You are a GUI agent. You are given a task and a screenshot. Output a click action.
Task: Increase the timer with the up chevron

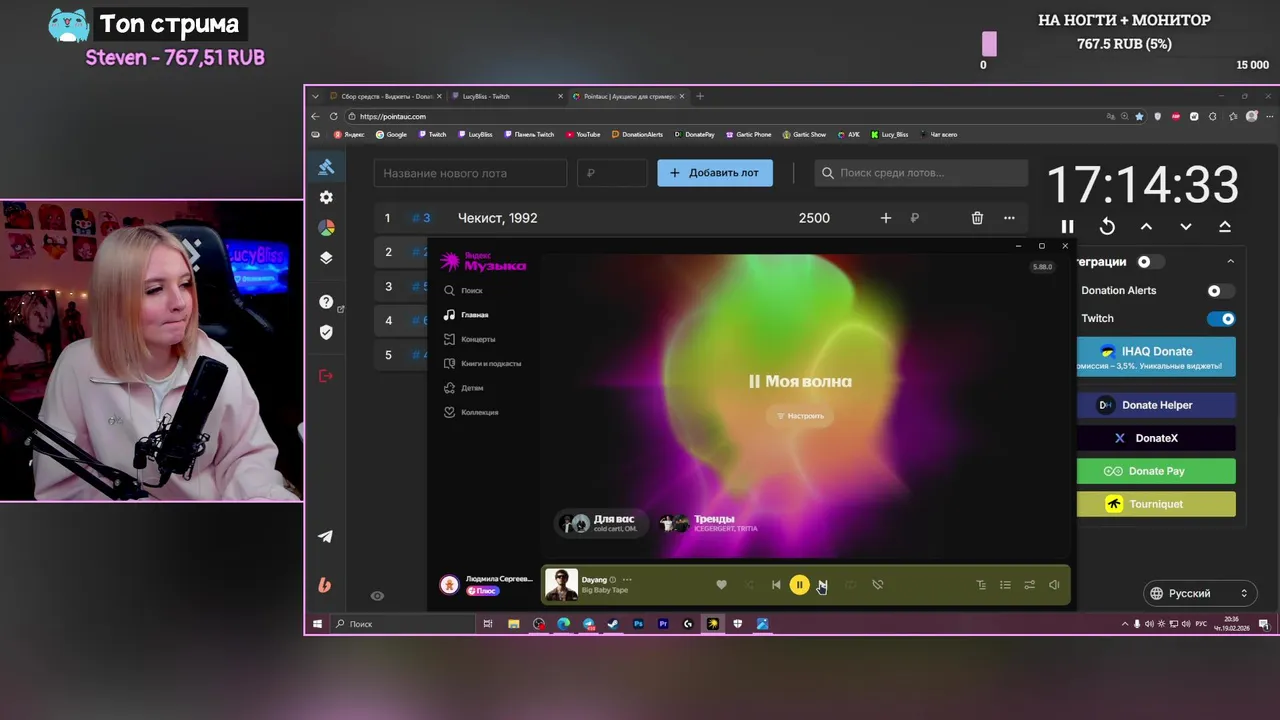click(x=1146, y=227)
